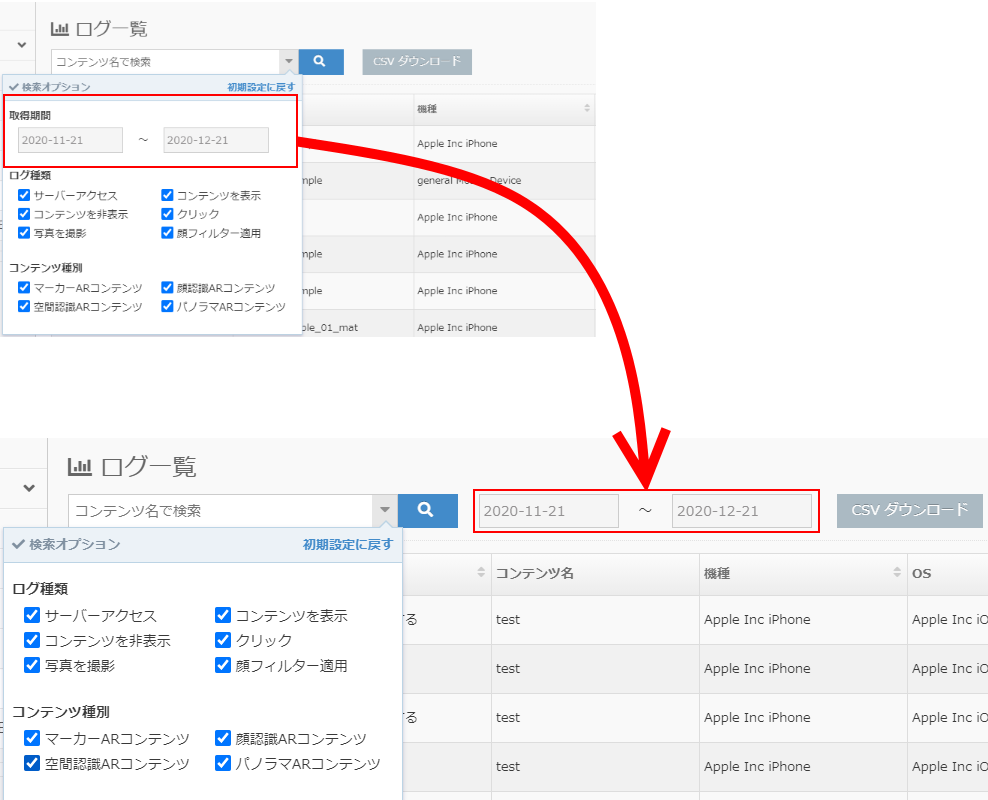Toggle パノラマARコンテンツ checkbox in upper panel
This screenshot has height=800, width=988.
167,306
